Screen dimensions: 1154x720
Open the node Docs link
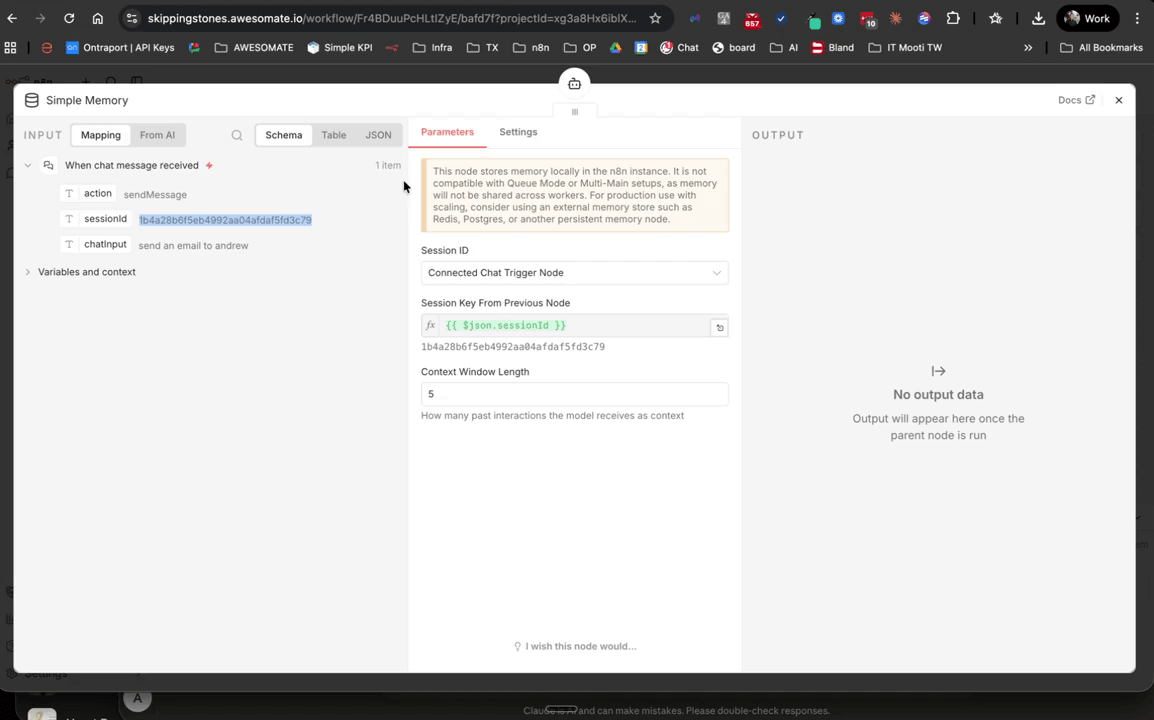(1075, 100)
